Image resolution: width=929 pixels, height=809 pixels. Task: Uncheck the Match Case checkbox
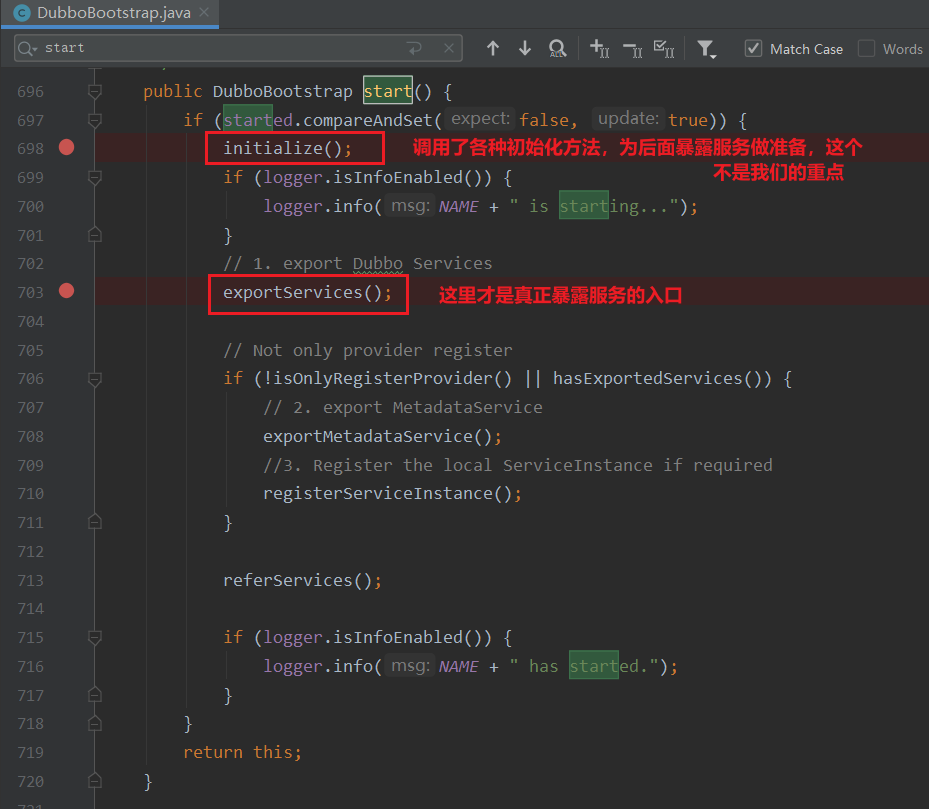coord(753,49)
